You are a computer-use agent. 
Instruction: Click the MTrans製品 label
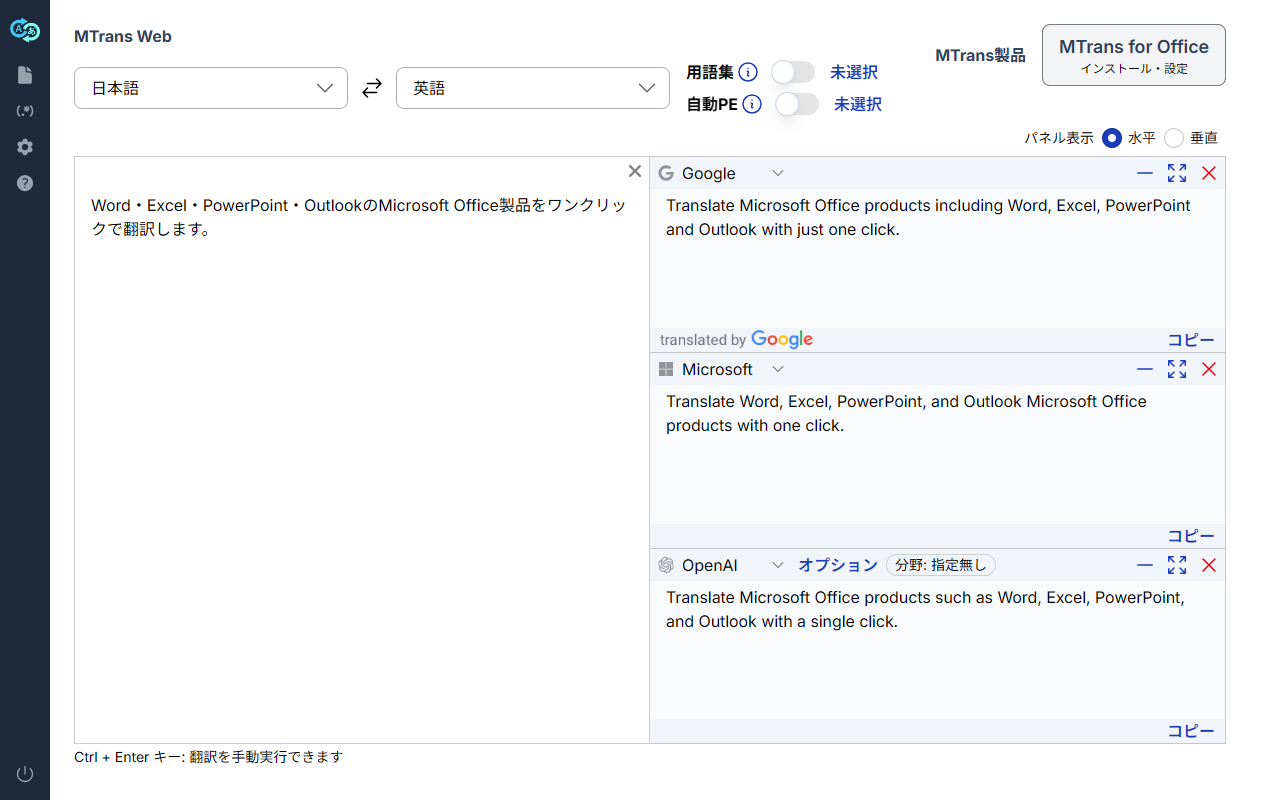point(980,55)
